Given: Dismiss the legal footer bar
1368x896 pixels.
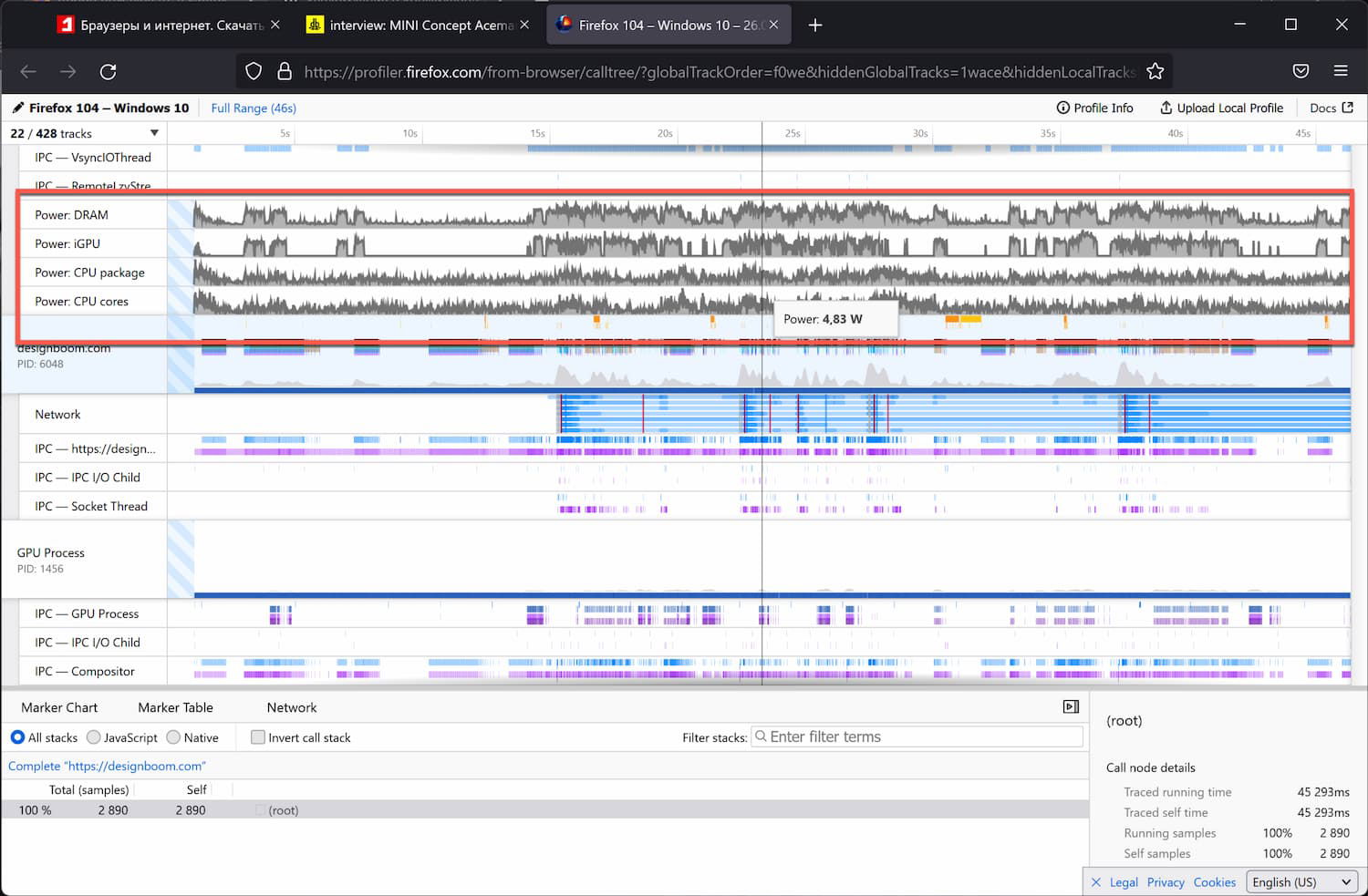Looking at the screenshot, I should click(x=1096, y=882).
